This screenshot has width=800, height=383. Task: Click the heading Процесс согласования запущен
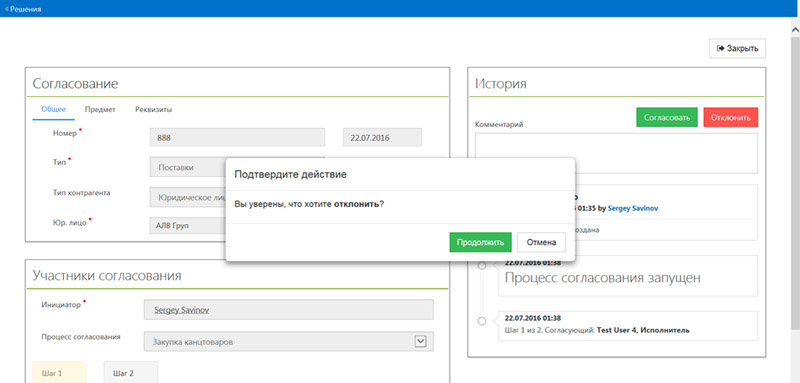603,278
